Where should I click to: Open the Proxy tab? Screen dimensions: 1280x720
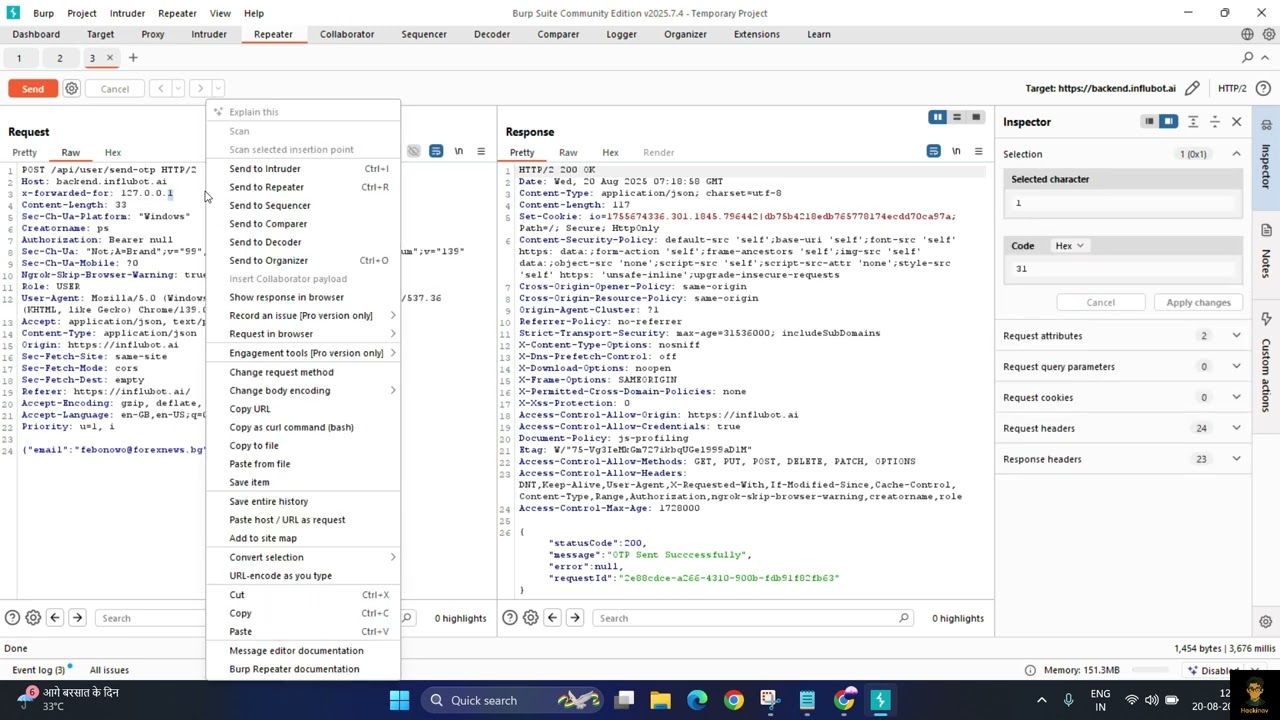click(x=153, y=34)
